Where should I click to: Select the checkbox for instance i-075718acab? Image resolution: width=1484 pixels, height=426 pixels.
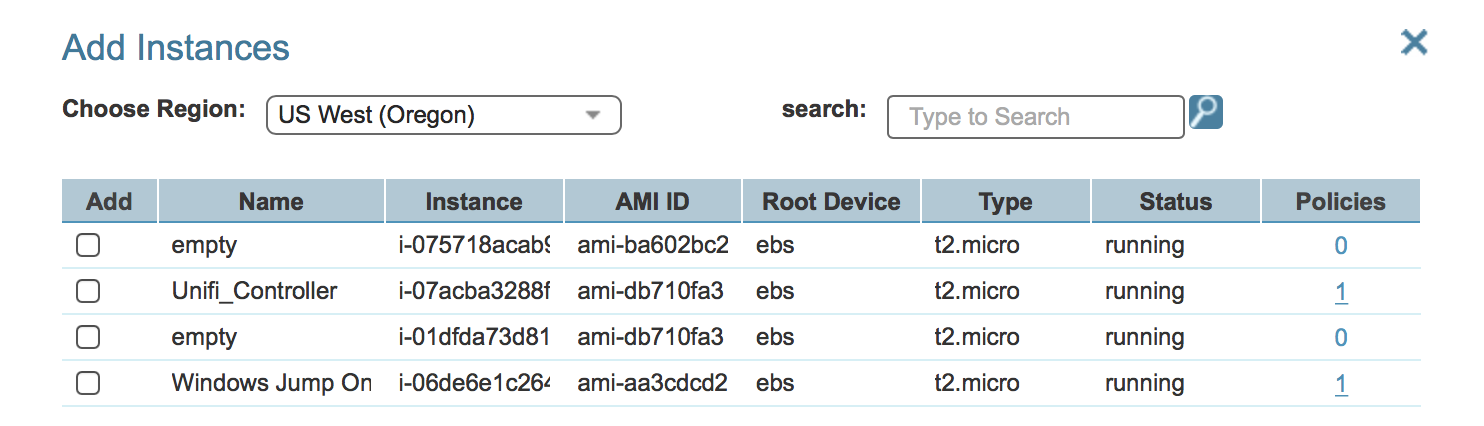pos(88,245)
